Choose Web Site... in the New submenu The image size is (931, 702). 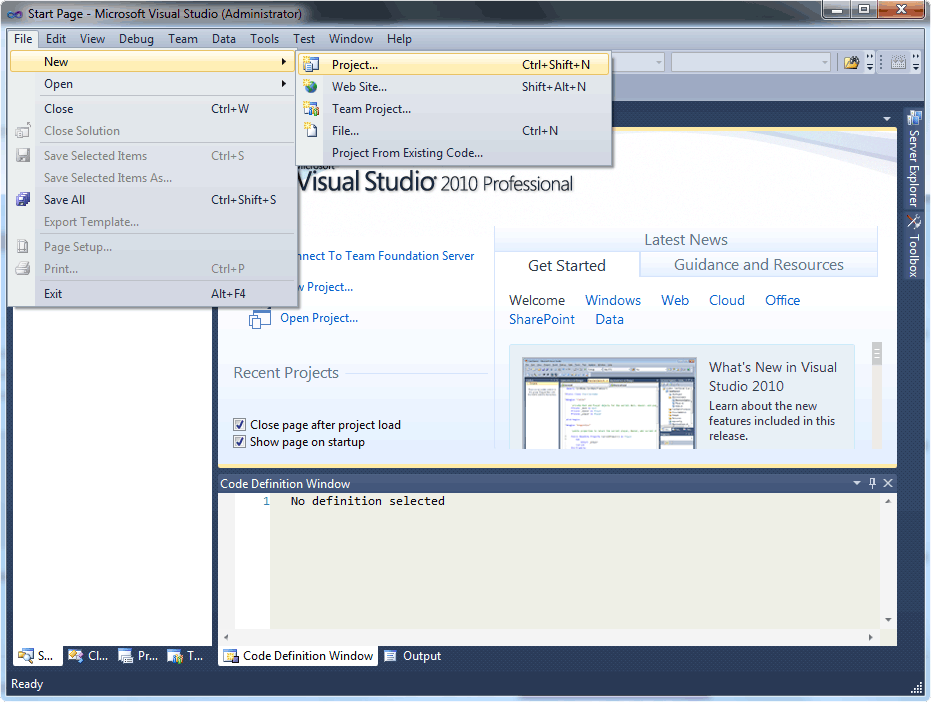click(454, 87)
